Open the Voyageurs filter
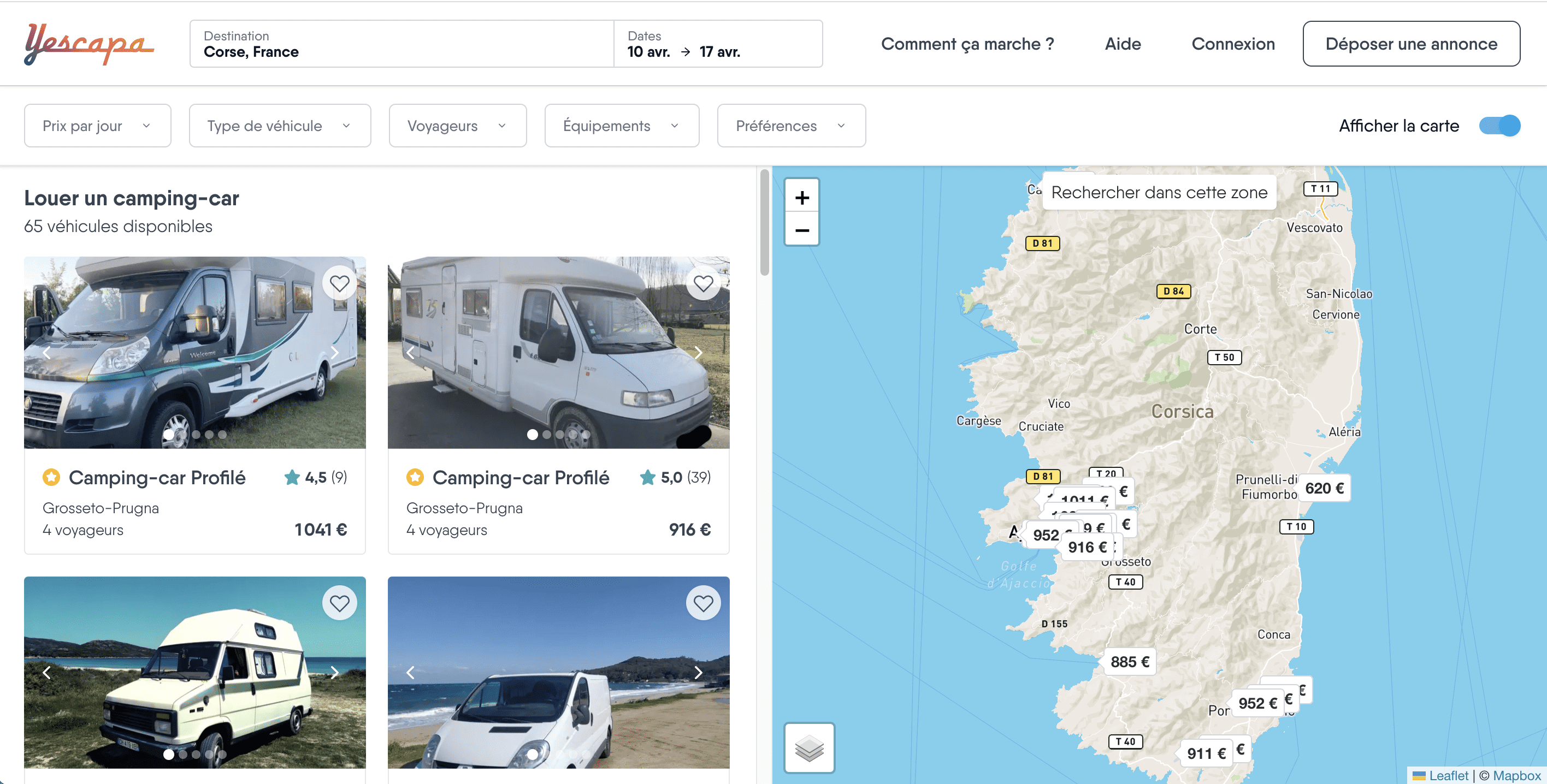1547x784 pixels. click(458, 126)
